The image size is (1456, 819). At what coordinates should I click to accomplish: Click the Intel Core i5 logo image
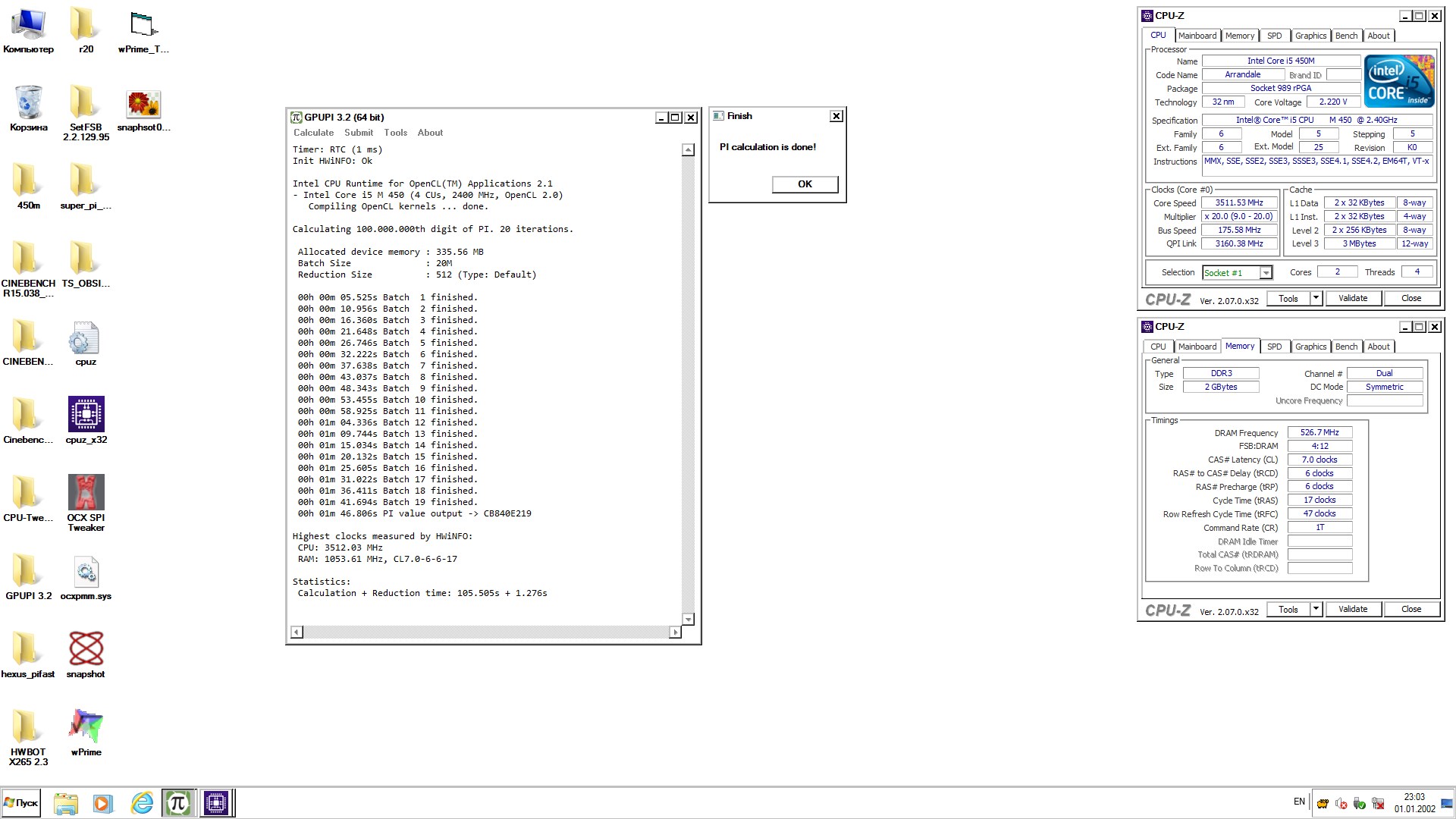point(1398,80)
